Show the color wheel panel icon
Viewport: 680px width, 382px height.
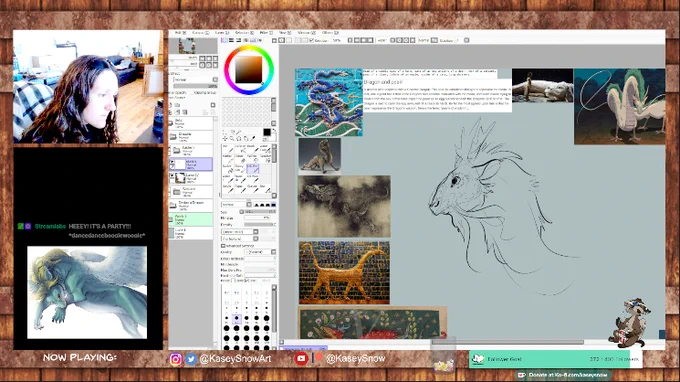click(x=224, y=40)
